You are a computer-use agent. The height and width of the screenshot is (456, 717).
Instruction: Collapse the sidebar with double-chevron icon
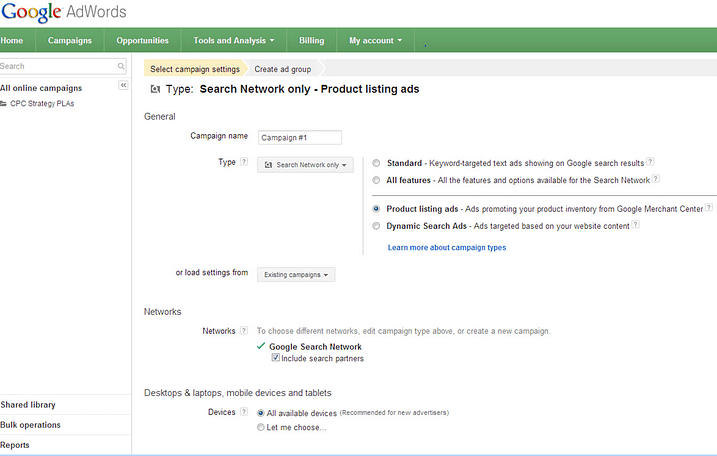point(123,85)
